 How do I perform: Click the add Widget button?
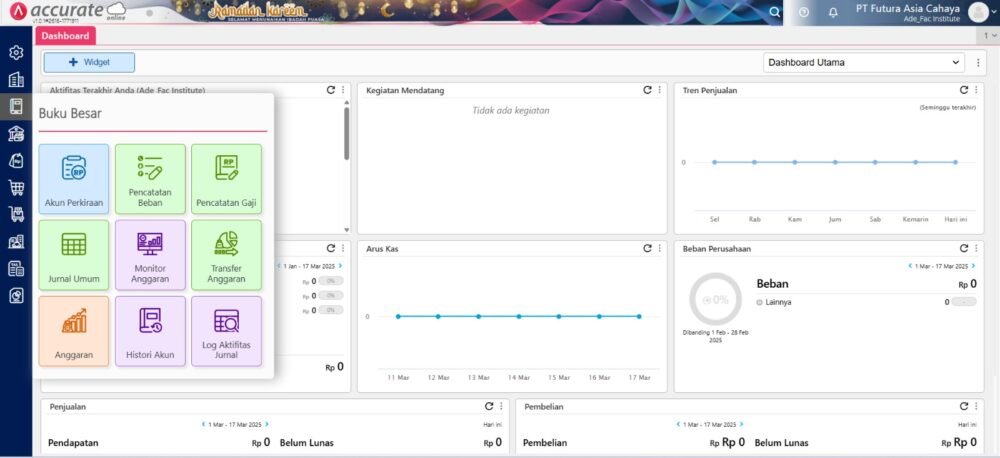pos(89,62)
